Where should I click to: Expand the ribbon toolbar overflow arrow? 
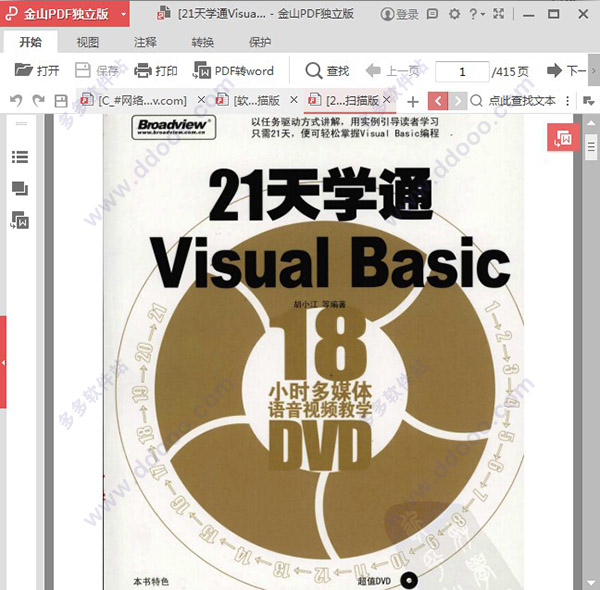click(594, 71)
